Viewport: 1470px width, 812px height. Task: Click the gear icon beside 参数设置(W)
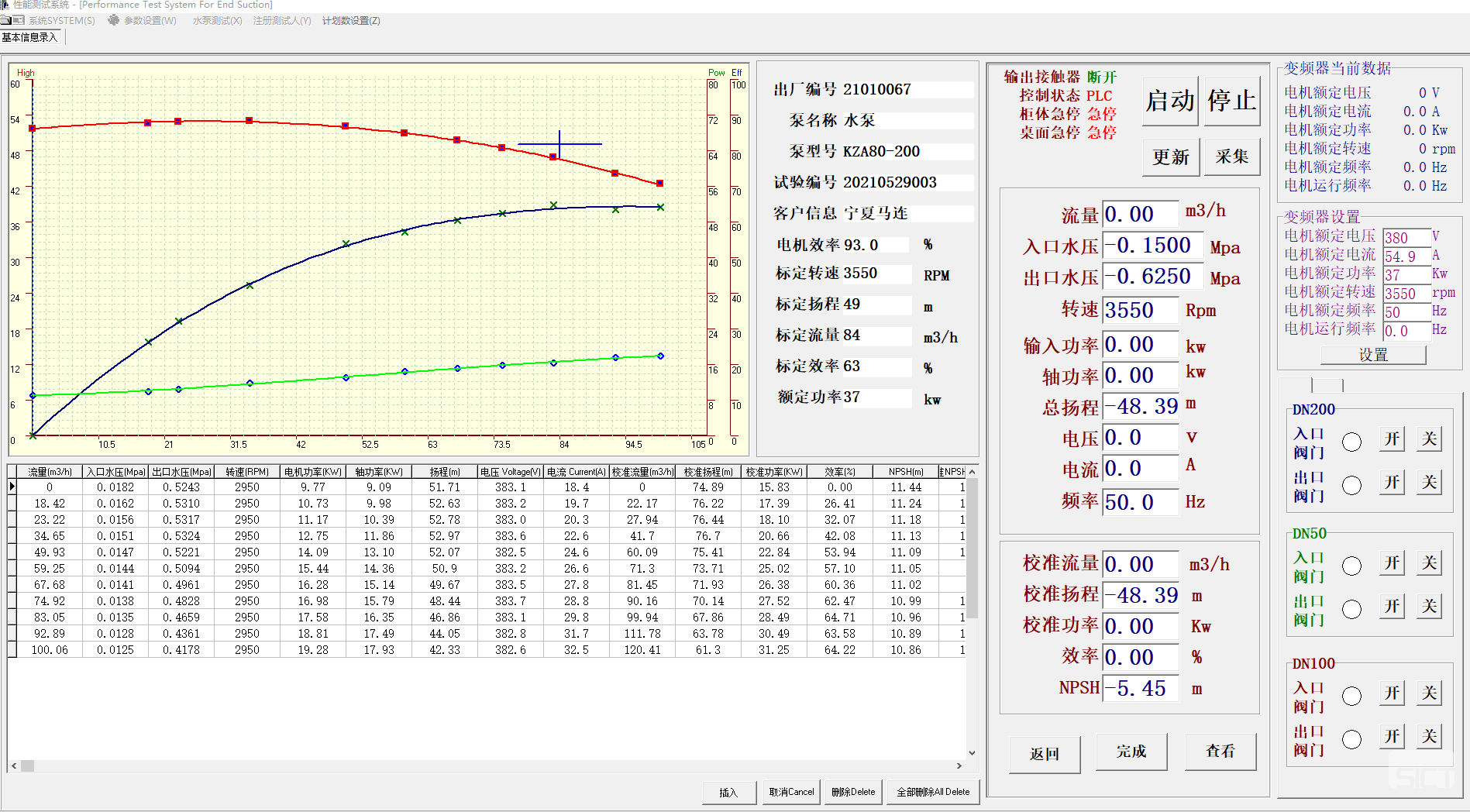point(114,21)
